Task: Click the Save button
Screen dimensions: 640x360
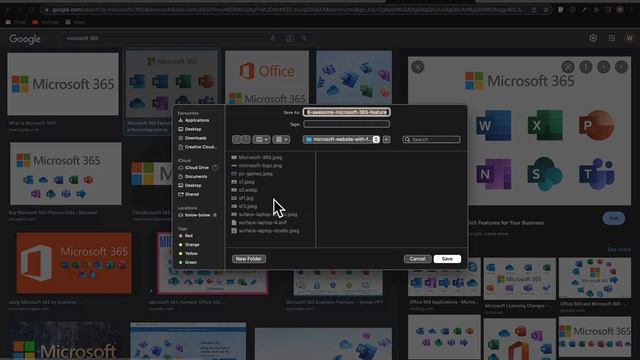Action: [447, 259]
